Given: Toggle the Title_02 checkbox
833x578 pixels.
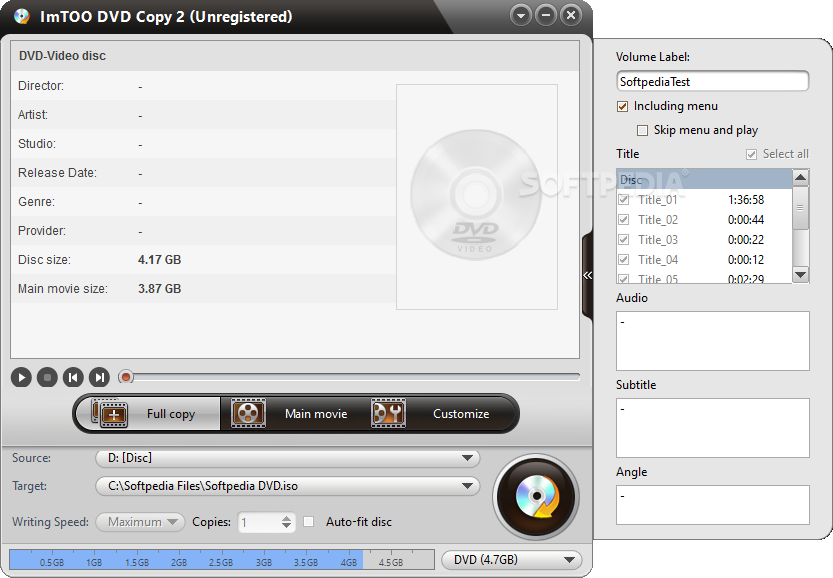Looking at the screenshot, I should click(x=624, y=219).
